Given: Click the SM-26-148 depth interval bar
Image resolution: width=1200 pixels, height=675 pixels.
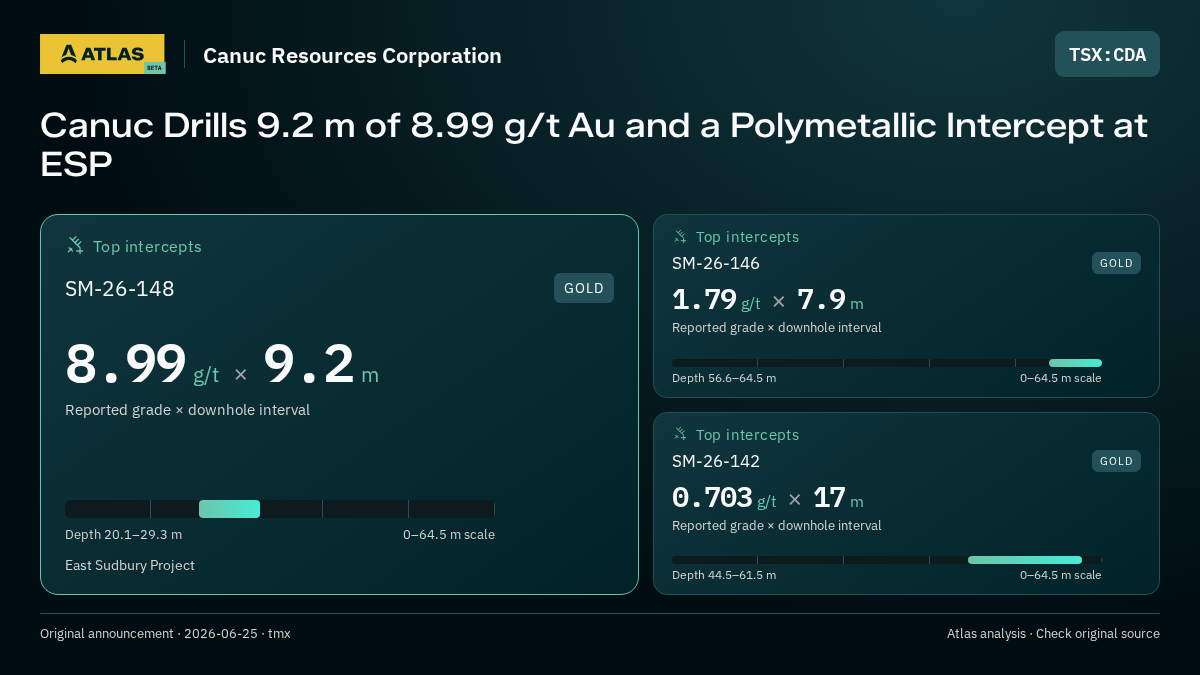Looking at the screenshot, I should coord(280,509).
